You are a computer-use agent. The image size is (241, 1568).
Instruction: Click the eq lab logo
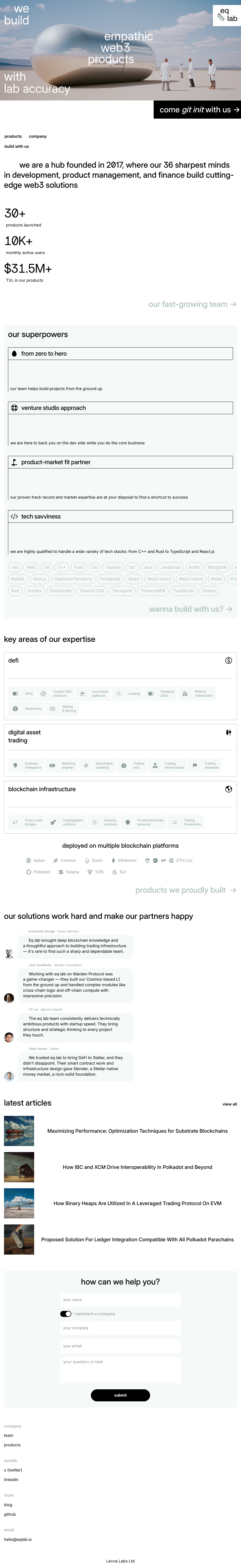click(x=227, y=15)
